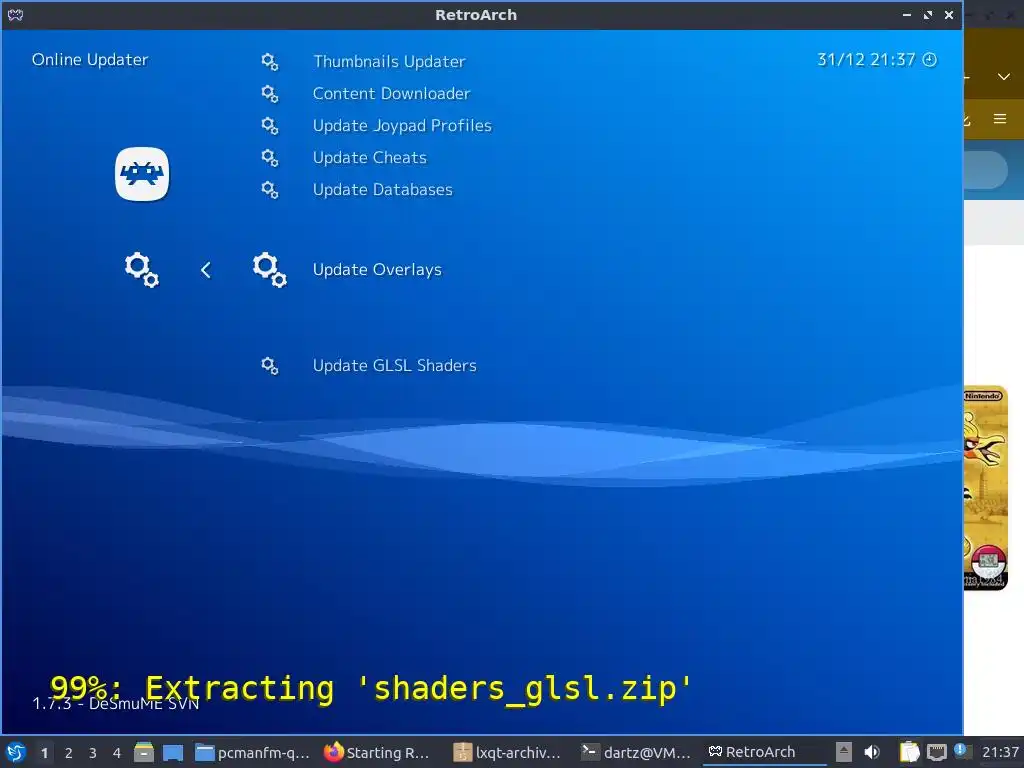Switch to the lxqt-archiver taskbar window
The height and width of the screenshot is (768, 1024).
pos(507,752)
